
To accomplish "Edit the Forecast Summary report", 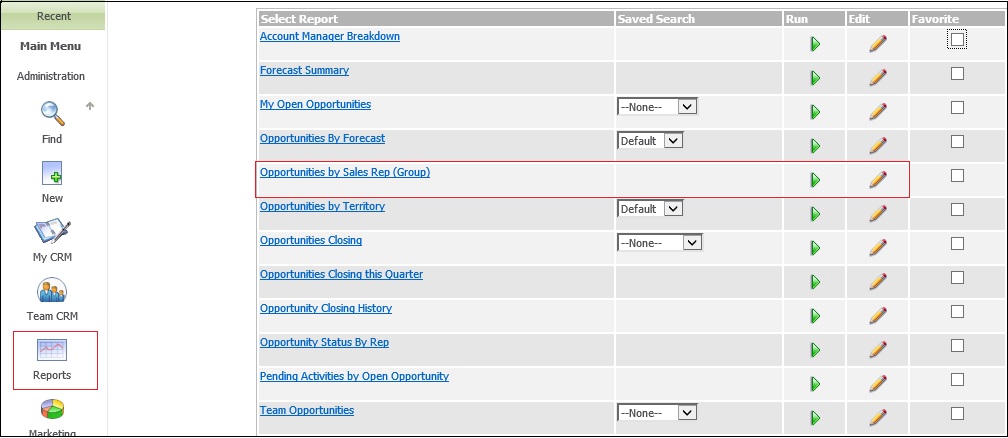I will [878, 78].
